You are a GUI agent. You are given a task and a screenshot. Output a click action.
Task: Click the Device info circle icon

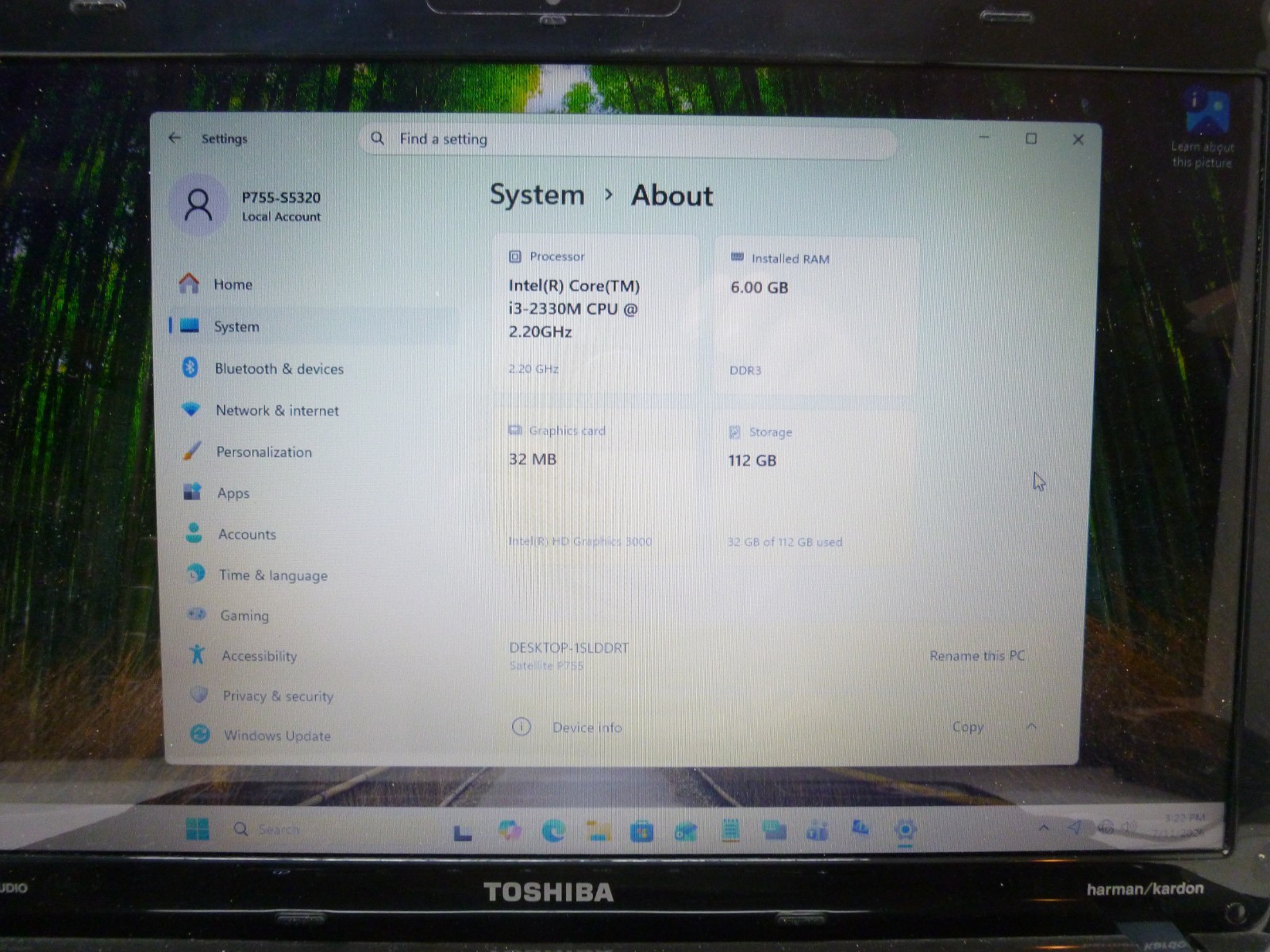521,727
